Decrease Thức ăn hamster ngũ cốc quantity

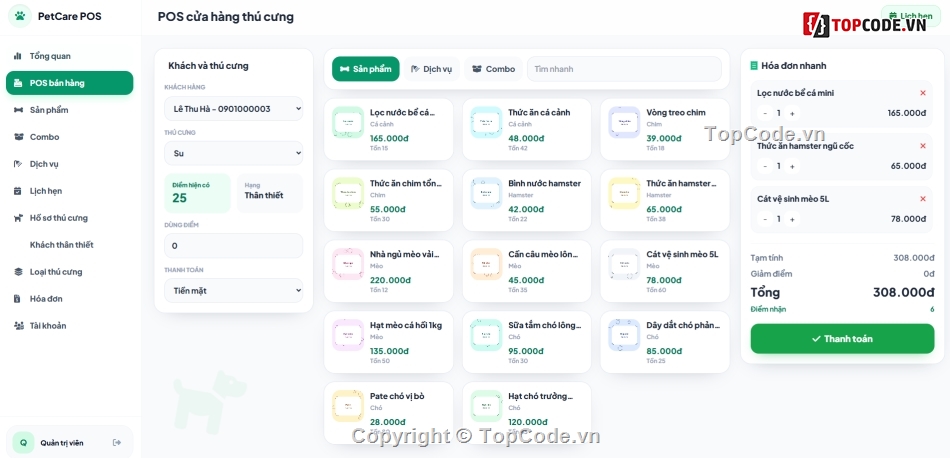coord(765,166)
